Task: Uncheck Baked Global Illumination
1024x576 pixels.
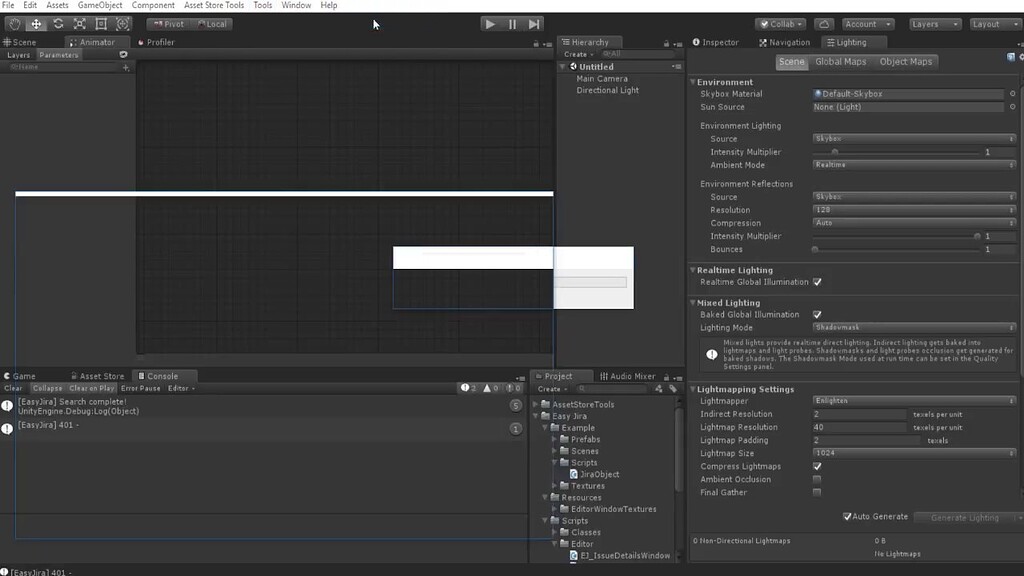Action: [x=817, y=315]
